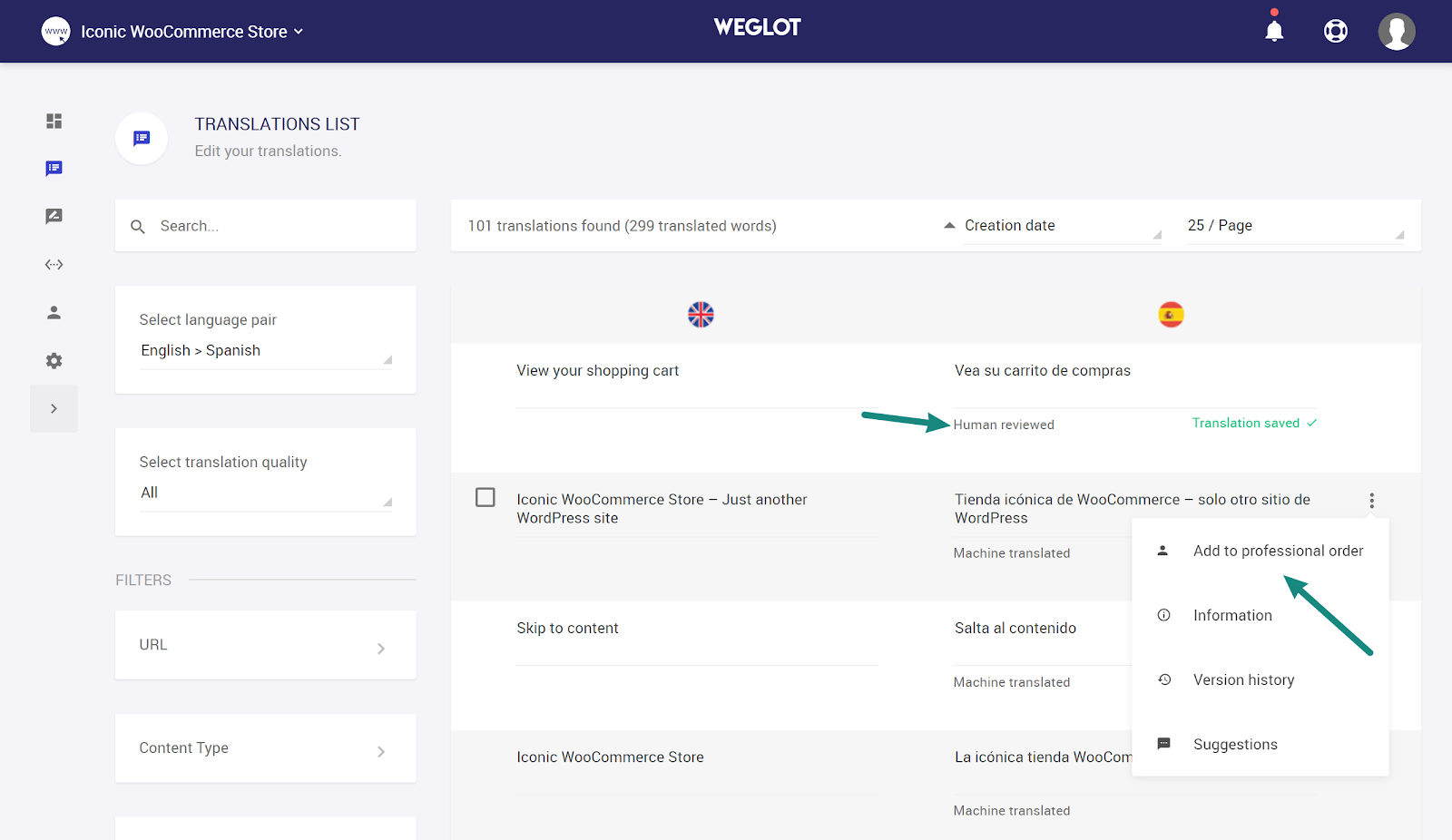
Task: Click the translations list header icon
Action: [142, 139]
